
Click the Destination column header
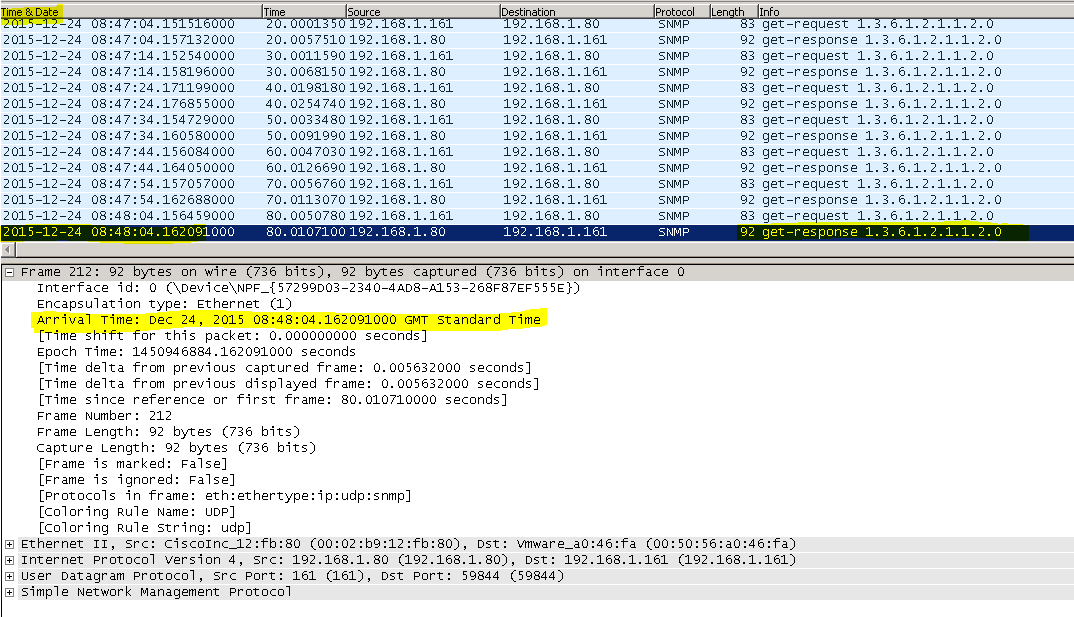pos(576,12)
